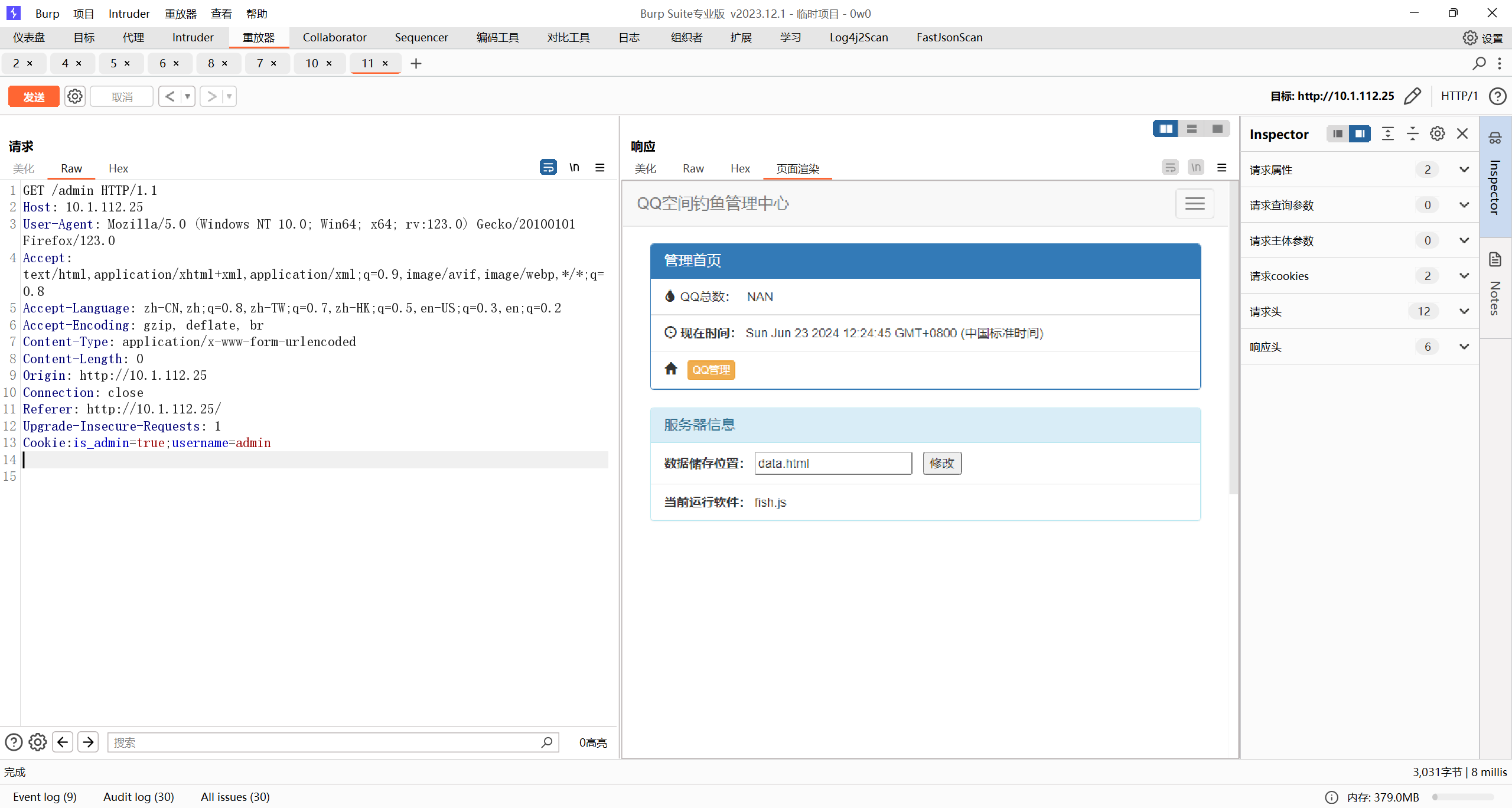Collapse all Inspector sections
The image size is (1512, 808).
1413,133
